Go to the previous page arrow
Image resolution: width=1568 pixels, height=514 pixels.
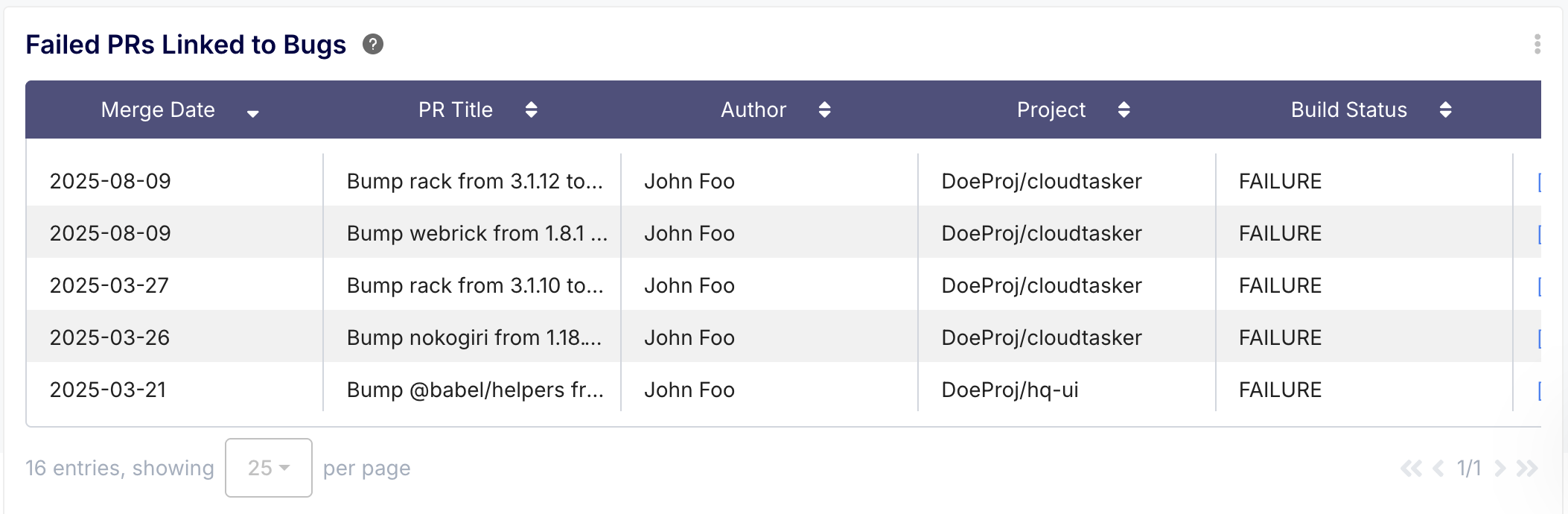tap(1438, 469)
